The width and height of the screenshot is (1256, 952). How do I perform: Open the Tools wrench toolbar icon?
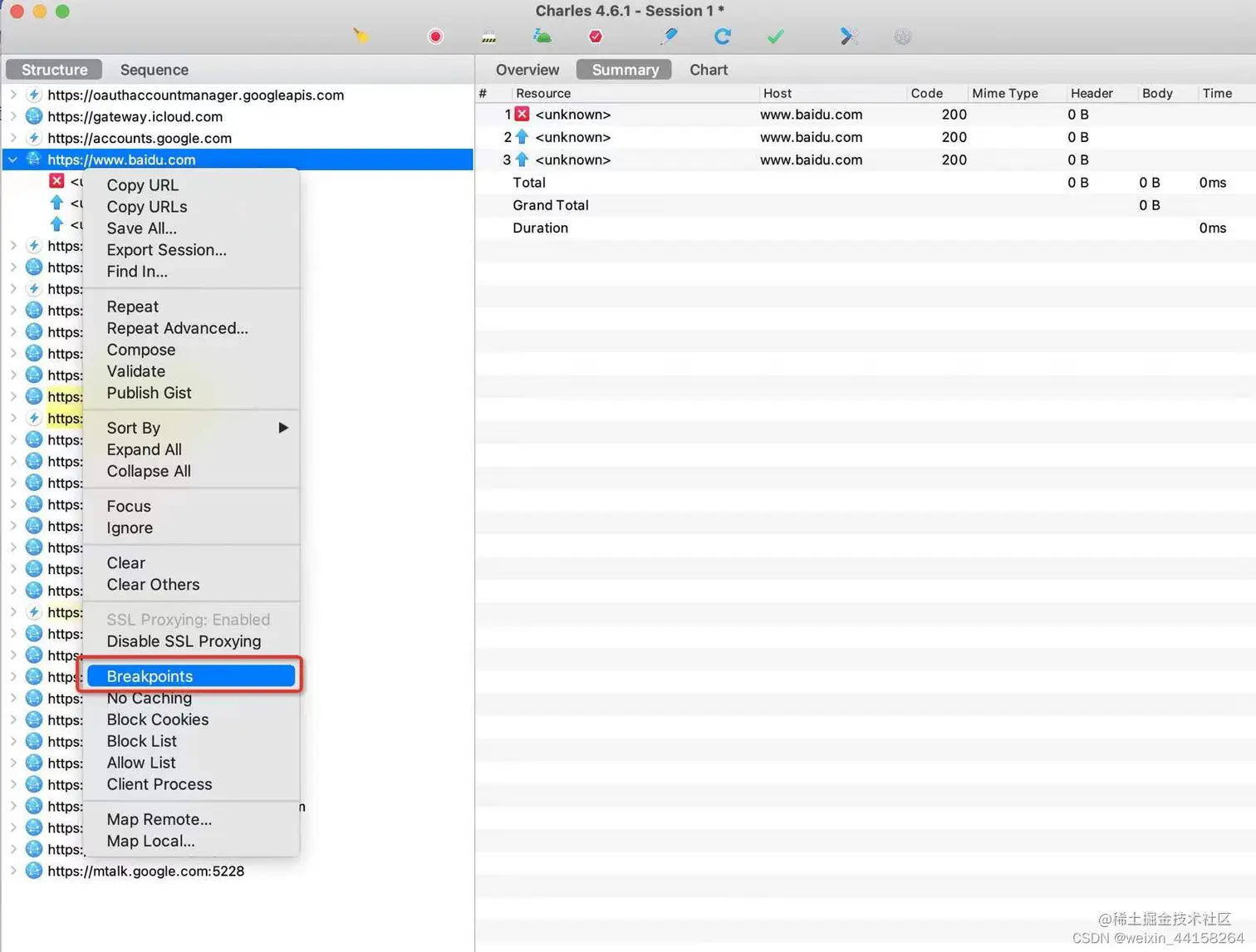point(849,37)
